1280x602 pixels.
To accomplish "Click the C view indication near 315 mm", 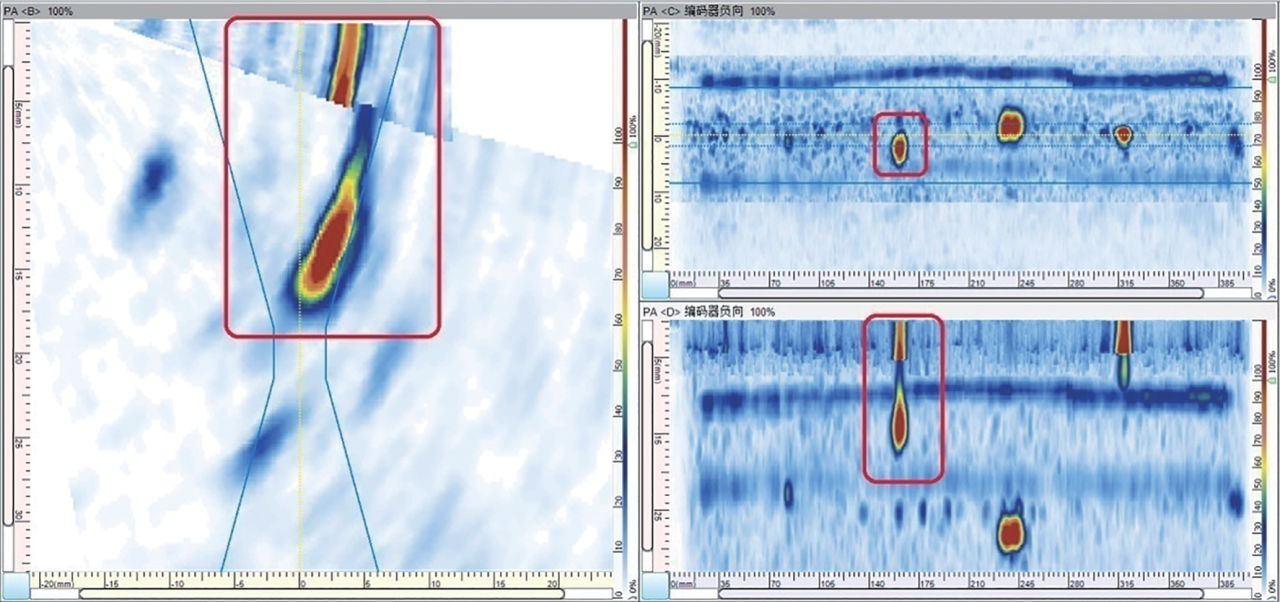I will (x=1123, y=135).
